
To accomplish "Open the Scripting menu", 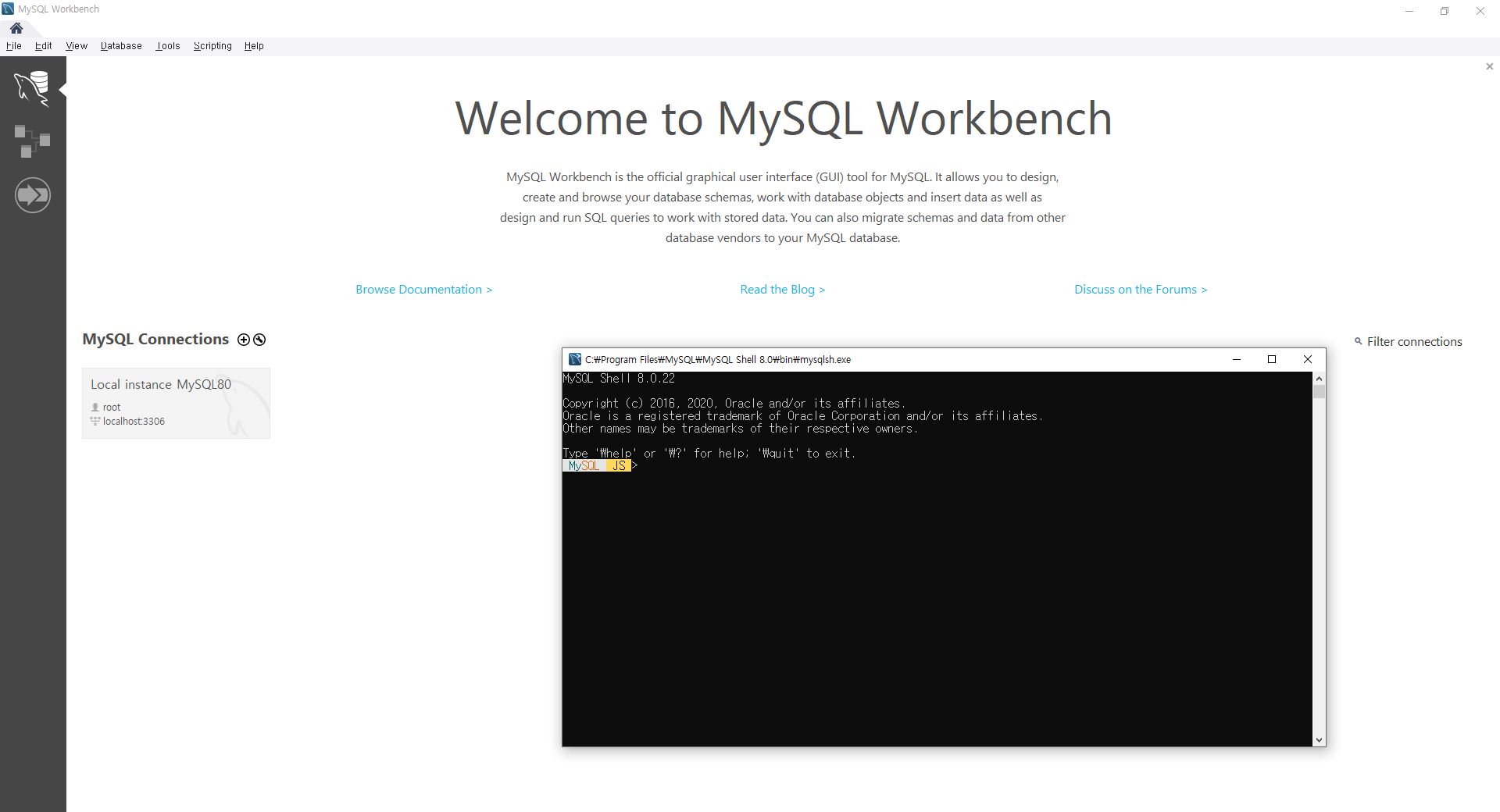I will (x=212, y=46).
